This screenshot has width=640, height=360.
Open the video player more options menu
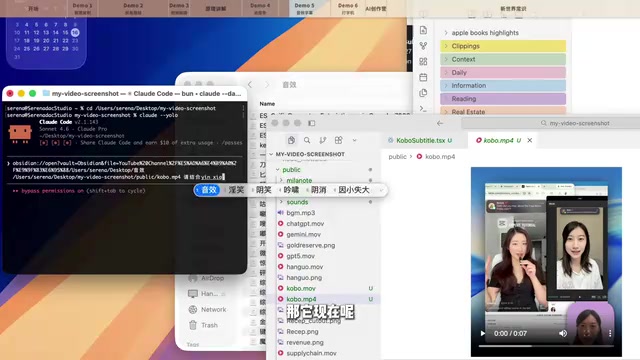[x=610, y=333]
